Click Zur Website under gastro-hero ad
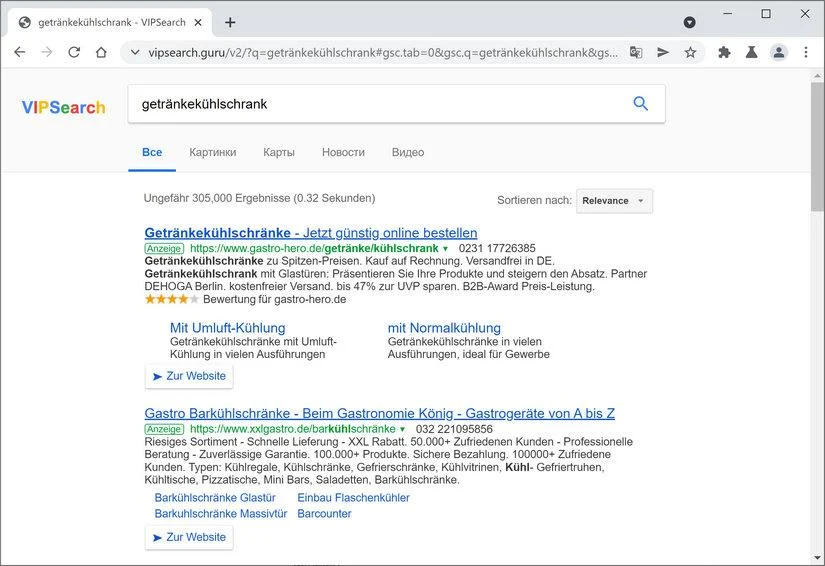Screen dimensions: 825x566 click(189, 376)
